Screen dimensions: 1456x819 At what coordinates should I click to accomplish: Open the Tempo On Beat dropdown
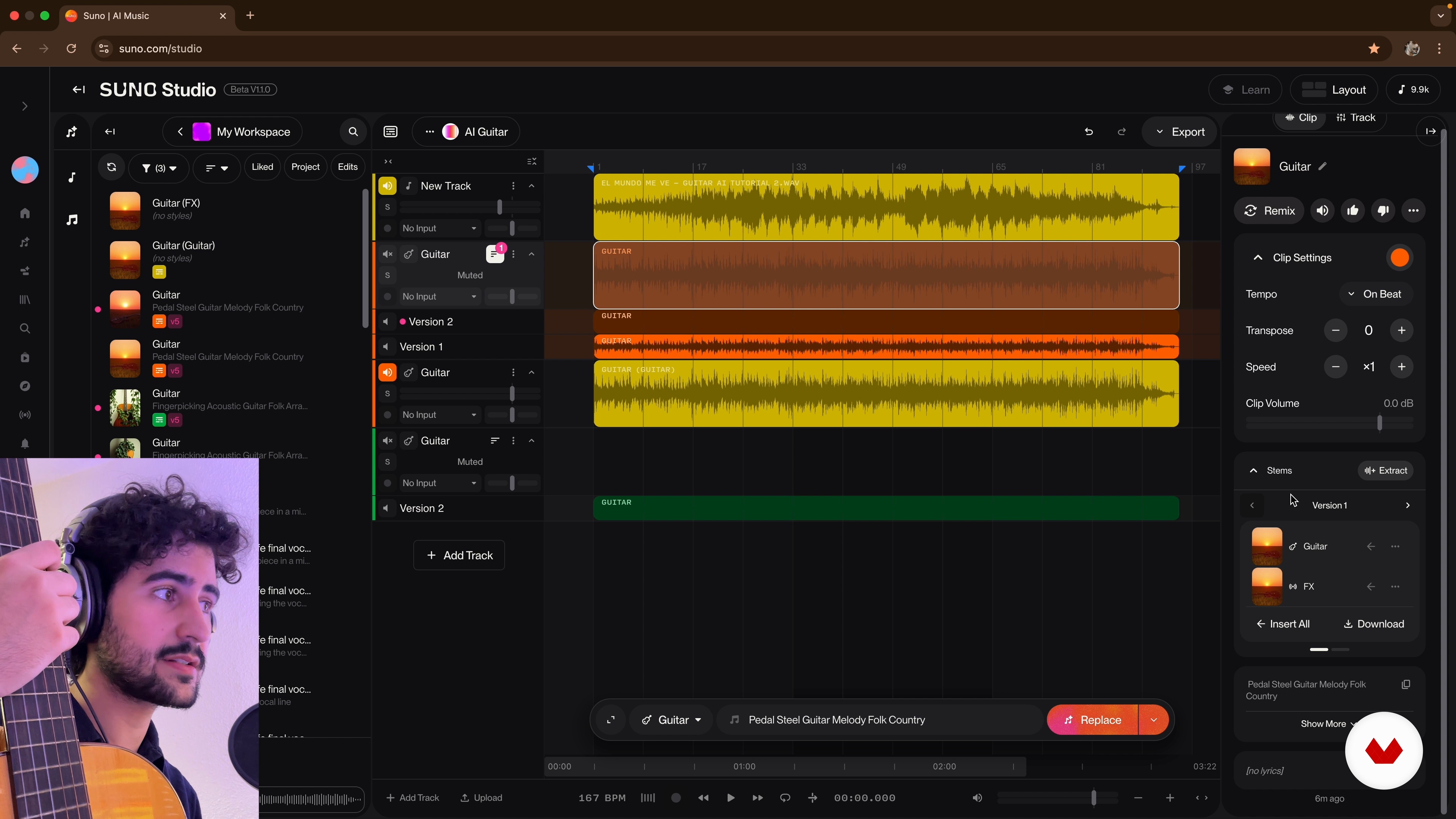pos(1376,294)
